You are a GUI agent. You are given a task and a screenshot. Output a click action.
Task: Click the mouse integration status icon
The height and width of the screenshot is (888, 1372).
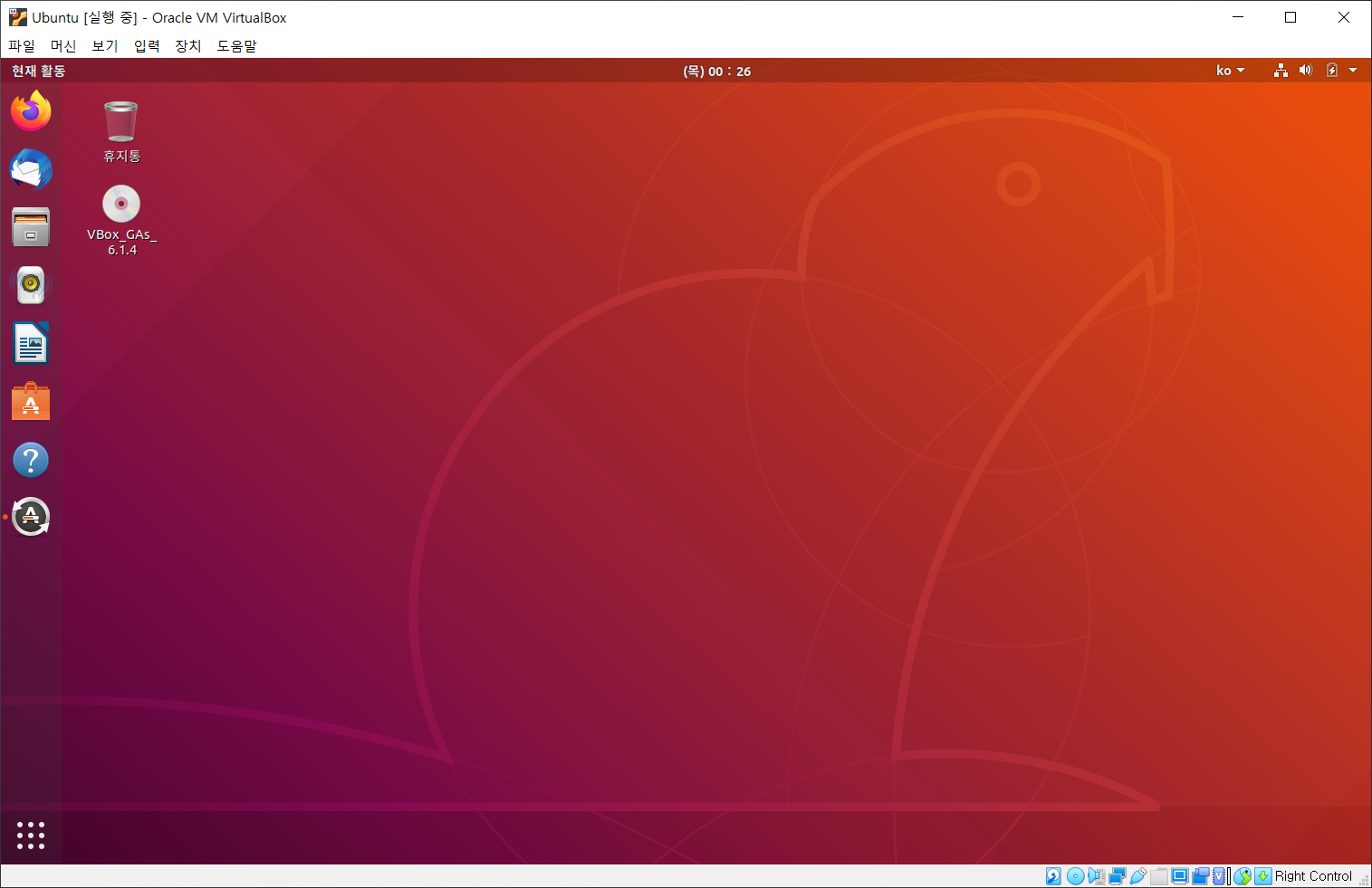point(1242,876)
